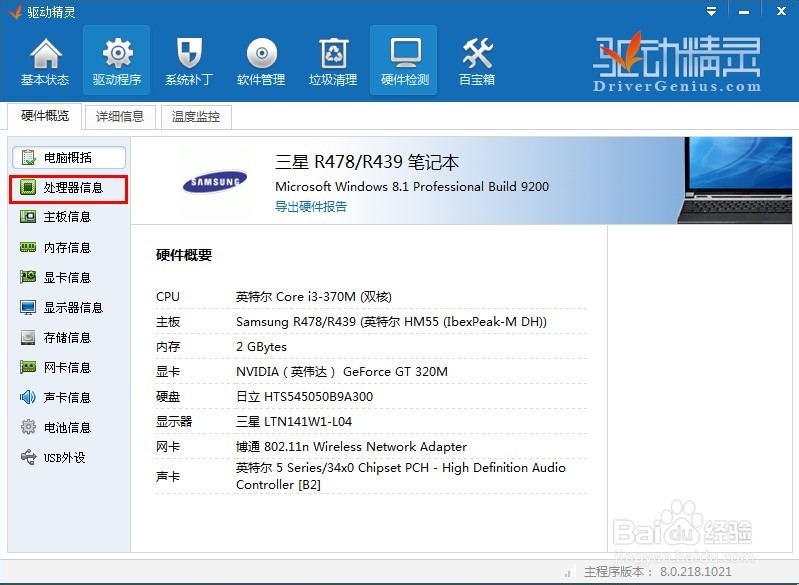Click the 内存 value 2 GBytes
The width and height of the screenshot is (799, 585).
point(261,347)
